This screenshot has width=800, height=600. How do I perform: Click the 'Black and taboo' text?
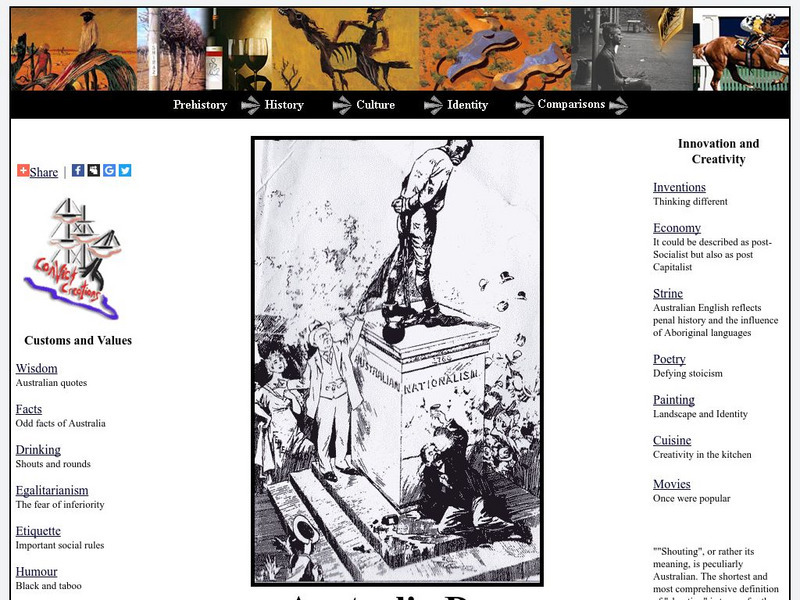click(x=48, y=586)
